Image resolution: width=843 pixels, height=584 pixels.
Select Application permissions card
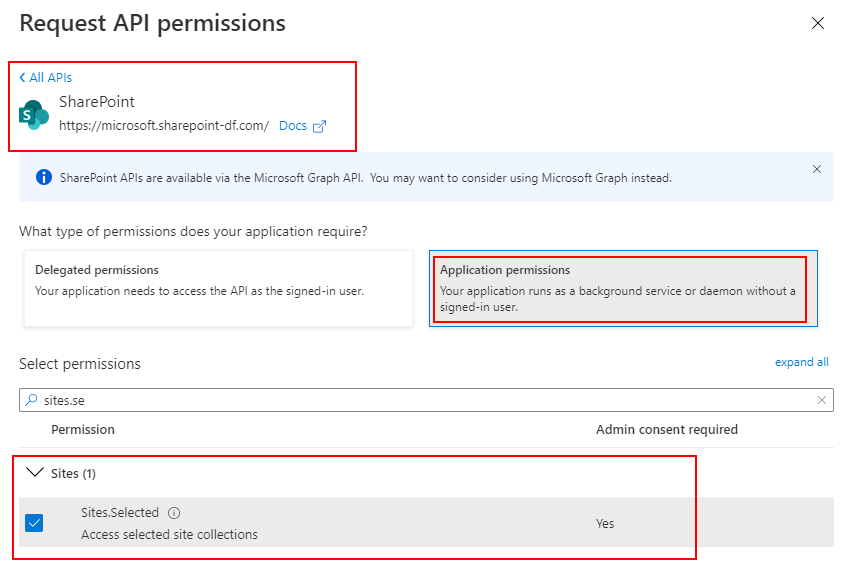point(623,288)
